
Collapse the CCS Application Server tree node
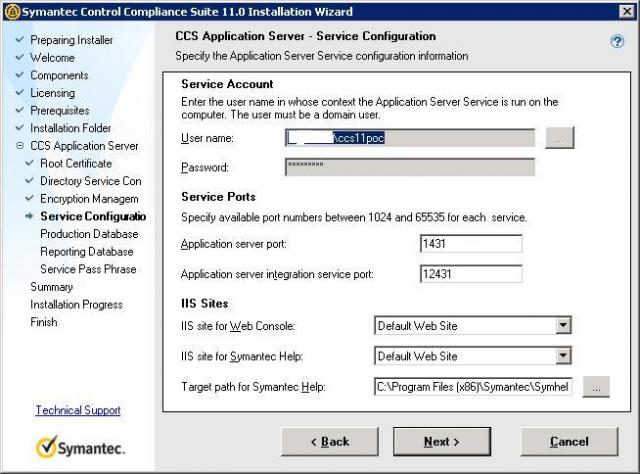pos(20,145)
